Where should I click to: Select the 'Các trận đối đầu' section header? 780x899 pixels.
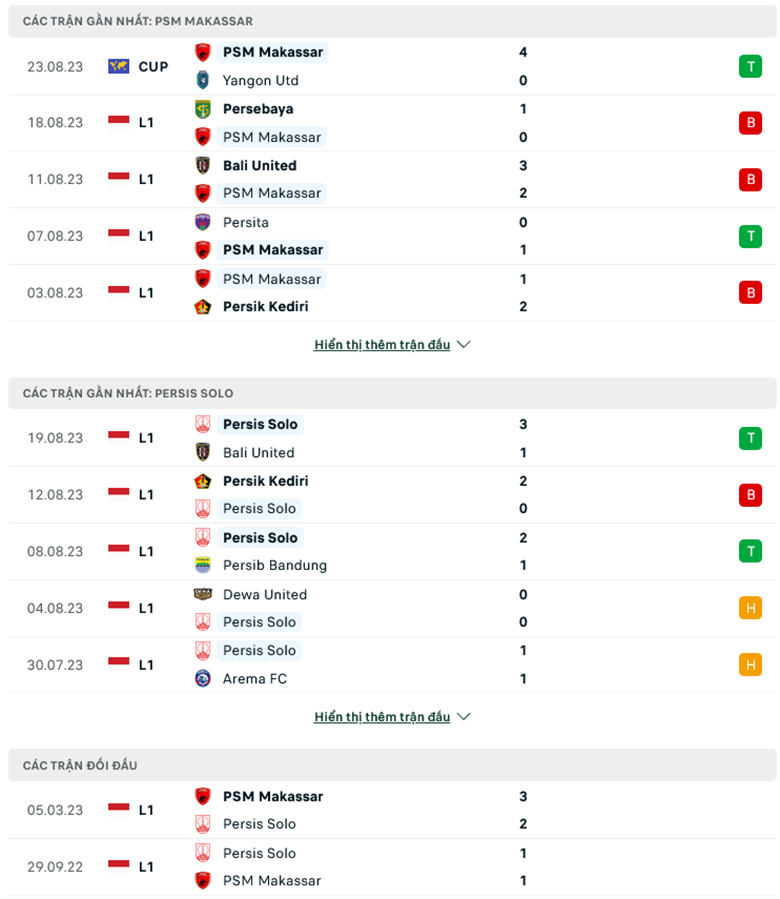80,765
